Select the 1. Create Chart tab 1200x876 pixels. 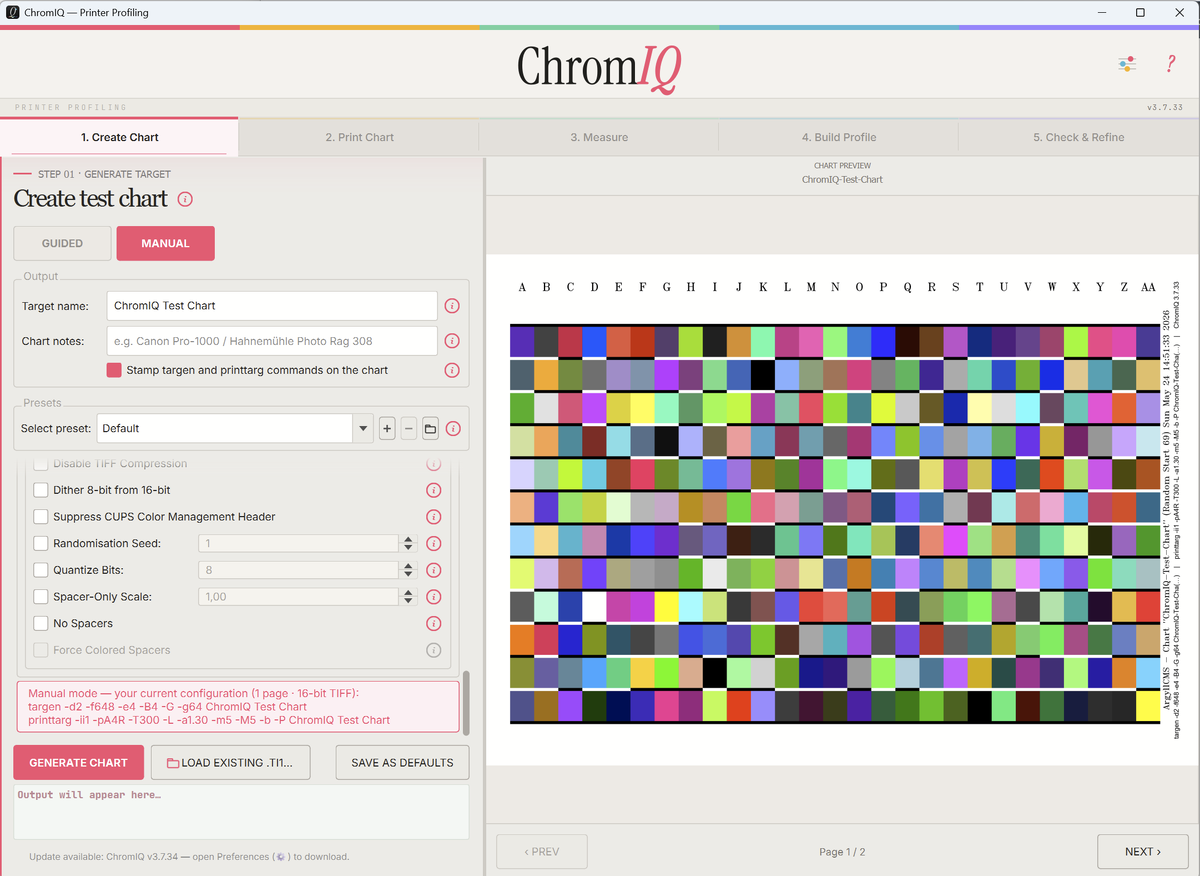120,137
